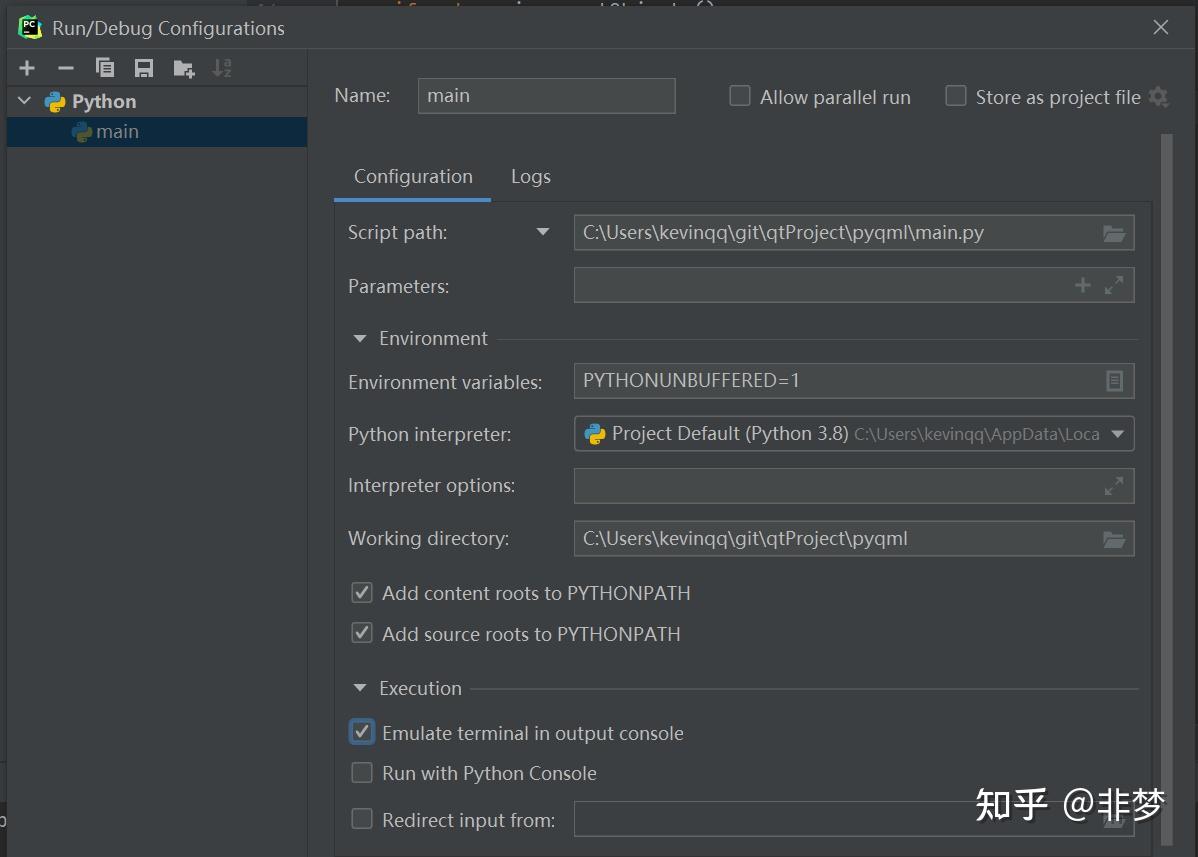Click inside the Name input field
The image size is (1198, 857).
[546, 96]
